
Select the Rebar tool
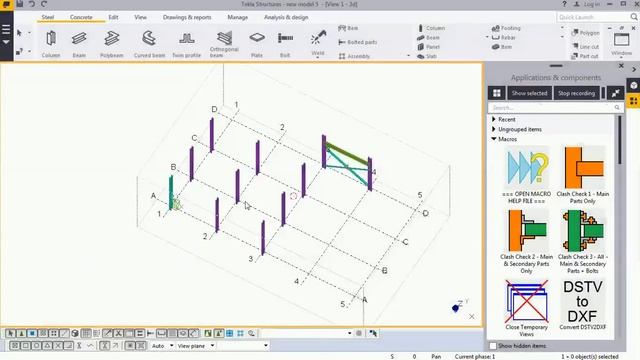[x=504, y=38]
